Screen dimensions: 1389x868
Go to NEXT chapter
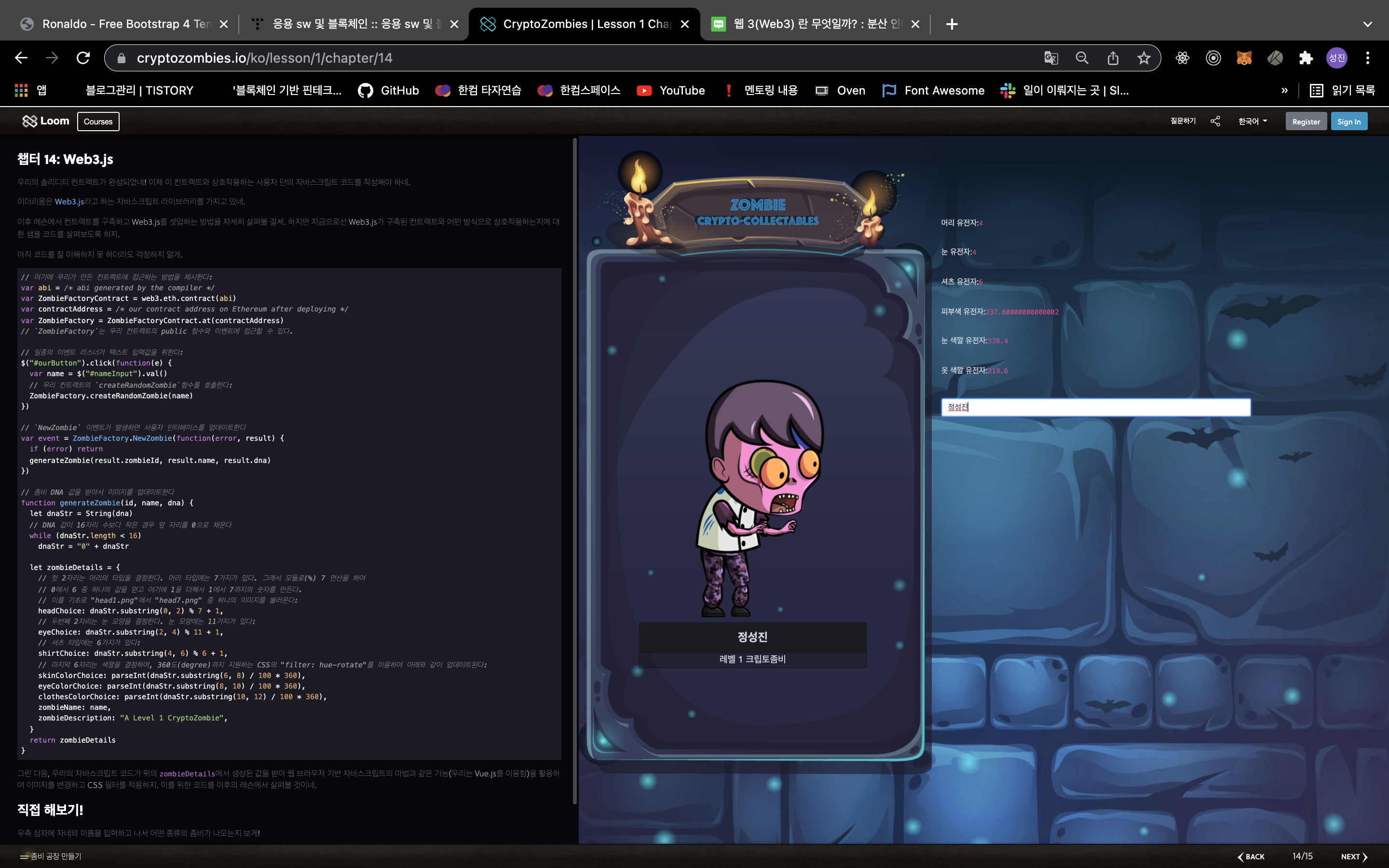[x=1353, y=856]
